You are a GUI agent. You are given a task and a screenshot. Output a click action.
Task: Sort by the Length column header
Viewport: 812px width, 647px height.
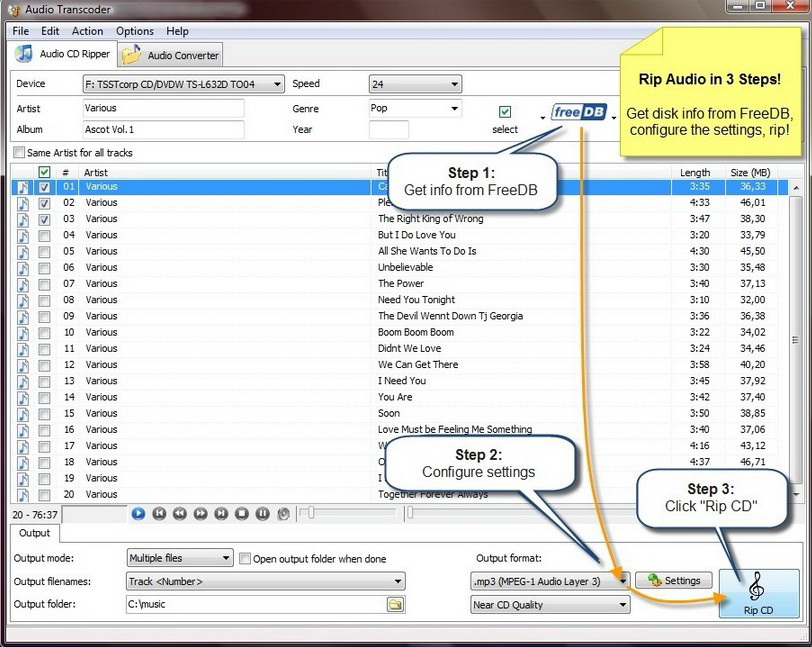coord(695,172)
